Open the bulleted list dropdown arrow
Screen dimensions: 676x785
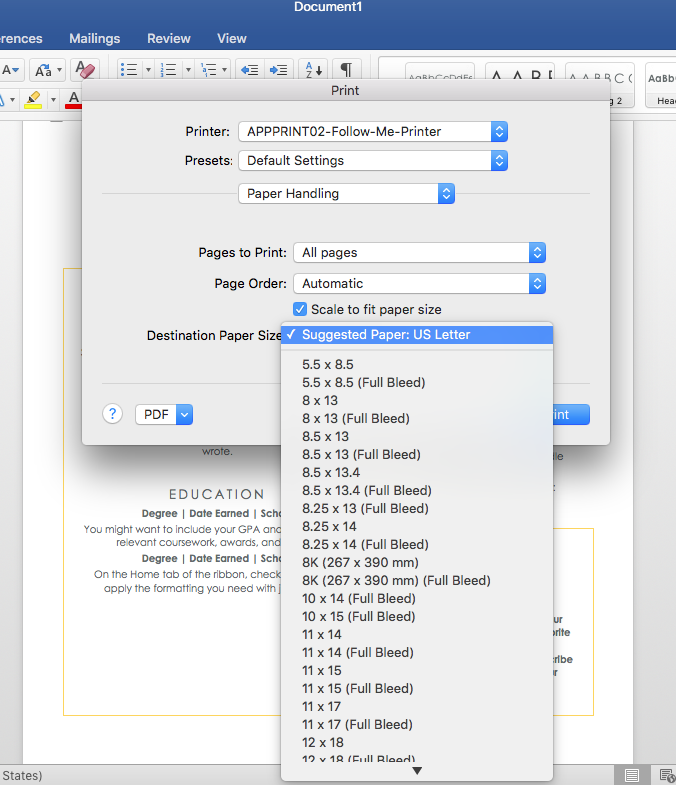click(148, 70)
